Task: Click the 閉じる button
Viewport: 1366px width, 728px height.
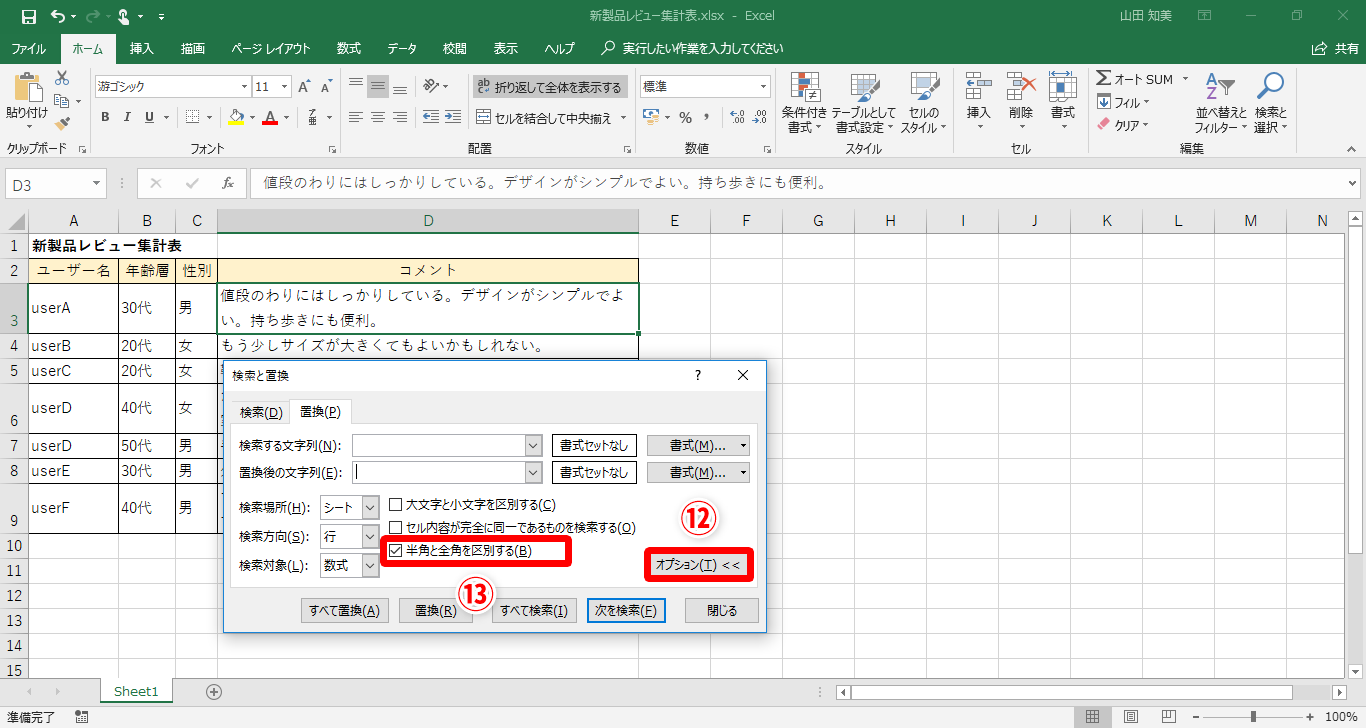Action: click(x=722, y=611)
